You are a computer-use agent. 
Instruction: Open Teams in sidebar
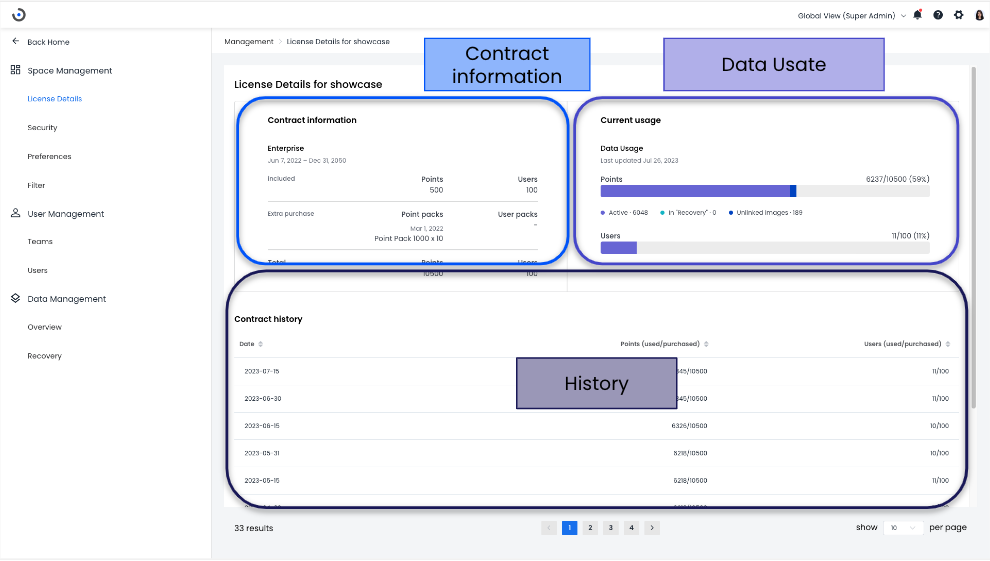[x=40, y=242]
